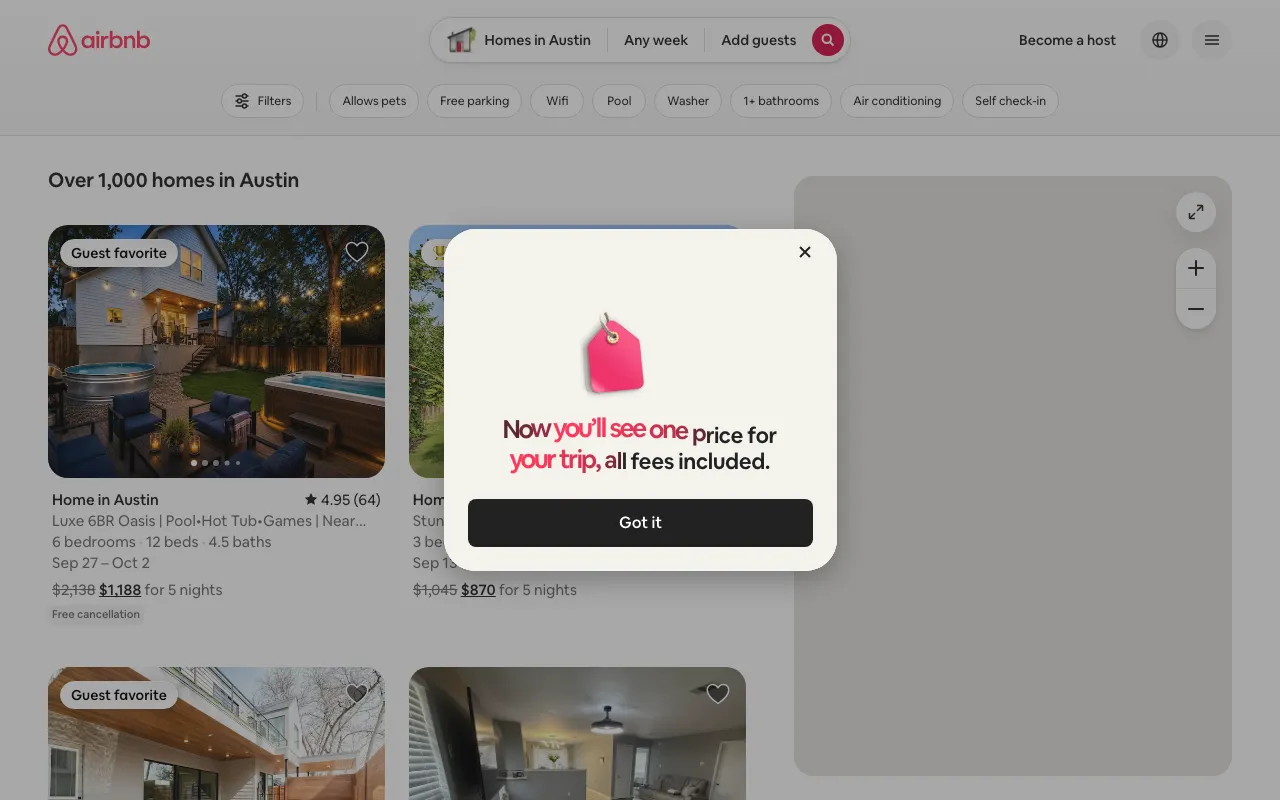This screenshot has height=800, width=1280.
Task: Open the Add guests selector
Action: tap(758, 40)
